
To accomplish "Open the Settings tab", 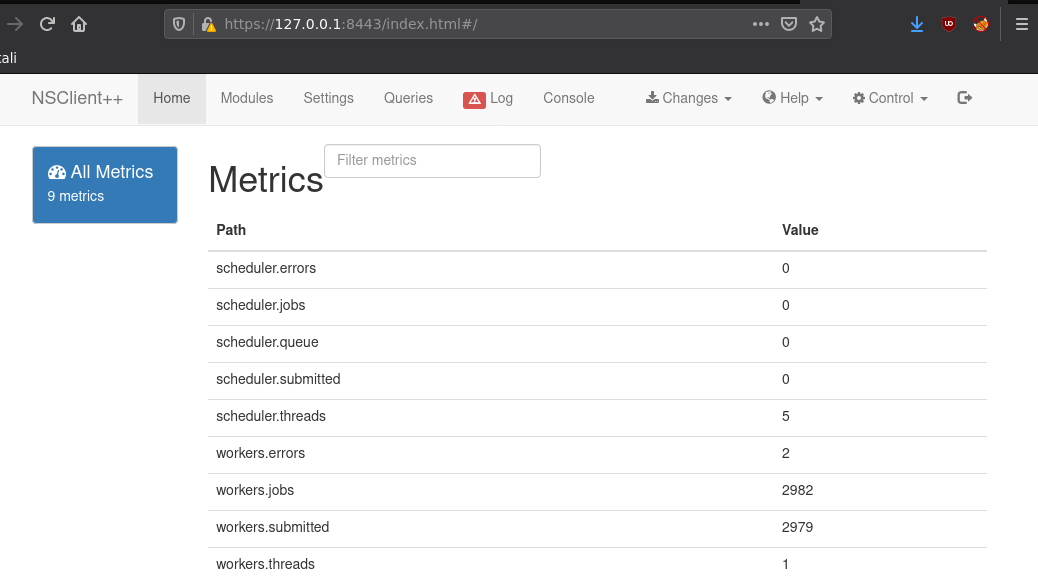I will coord(329,98).
